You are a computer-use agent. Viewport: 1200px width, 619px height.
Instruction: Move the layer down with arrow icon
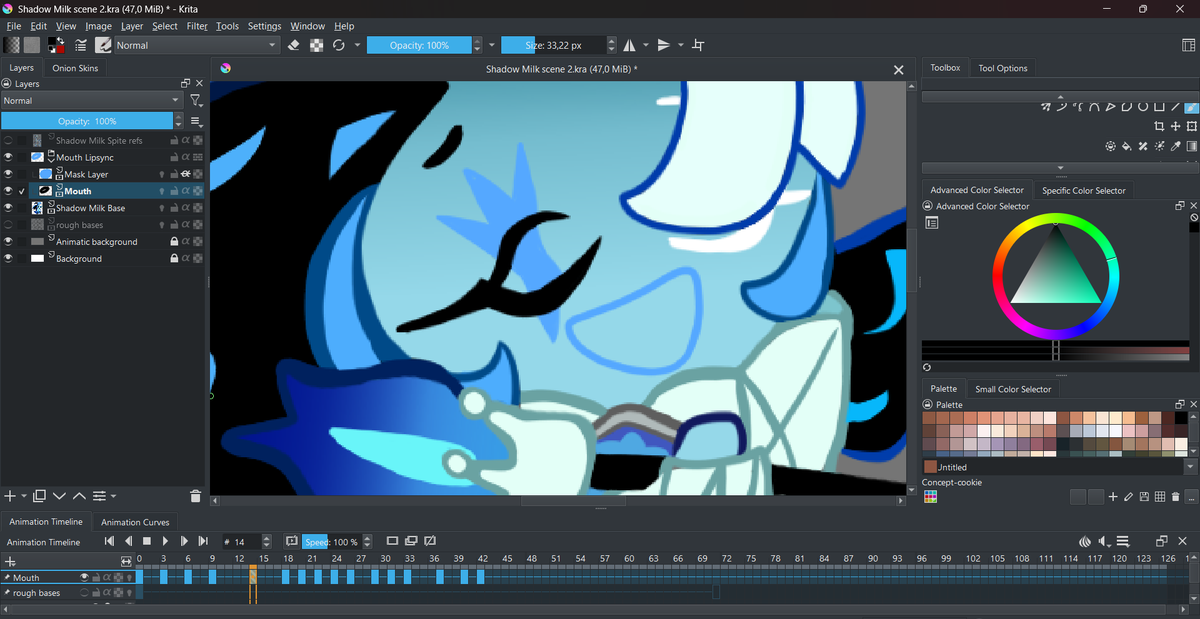(x=59, y=496)
